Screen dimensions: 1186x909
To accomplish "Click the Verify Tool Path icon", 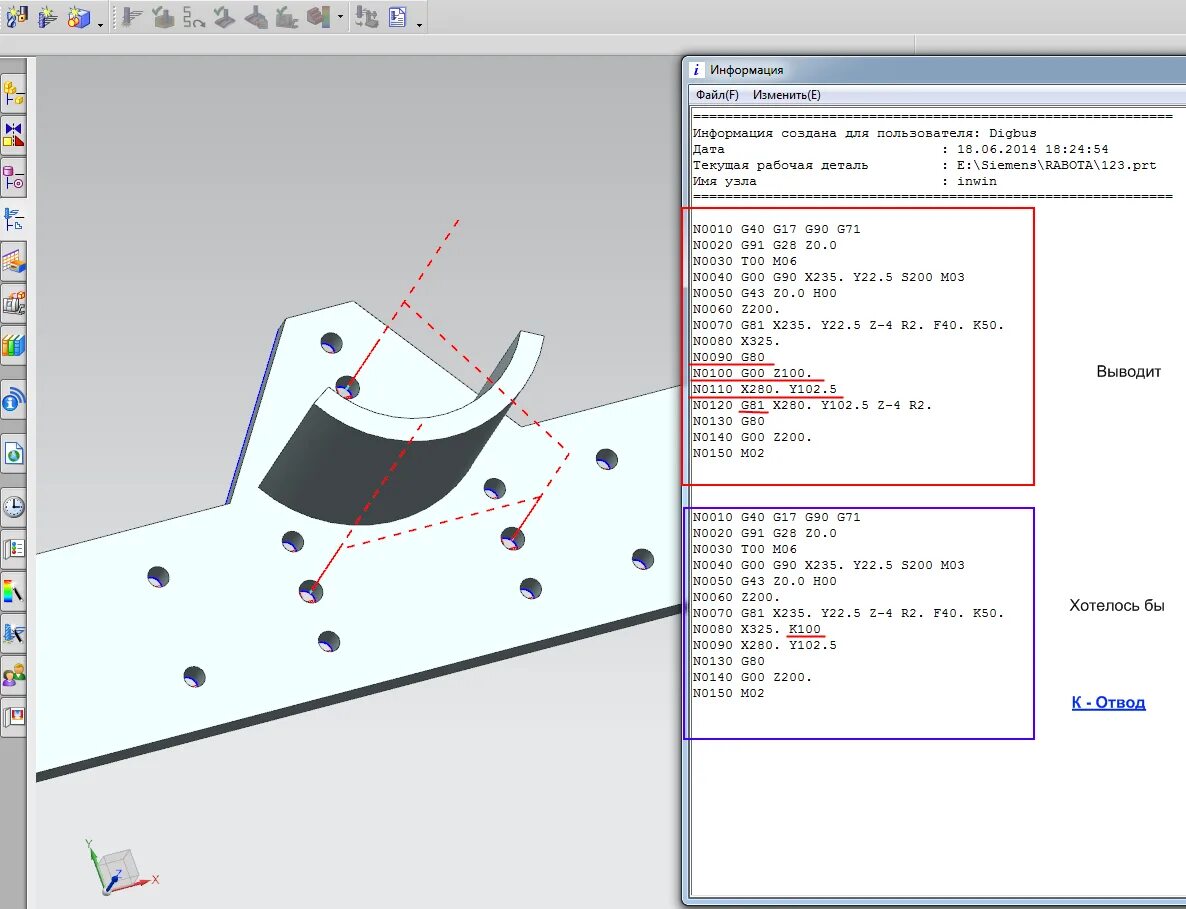I will click(x=163, y=16).
